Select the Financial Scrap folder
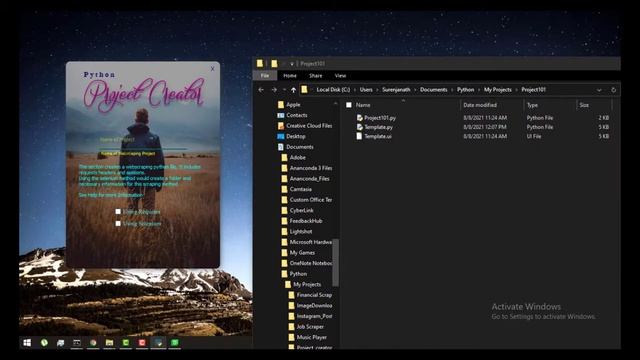Image resolution: width=640 pixels, height=360 pixels. point(314,295)
